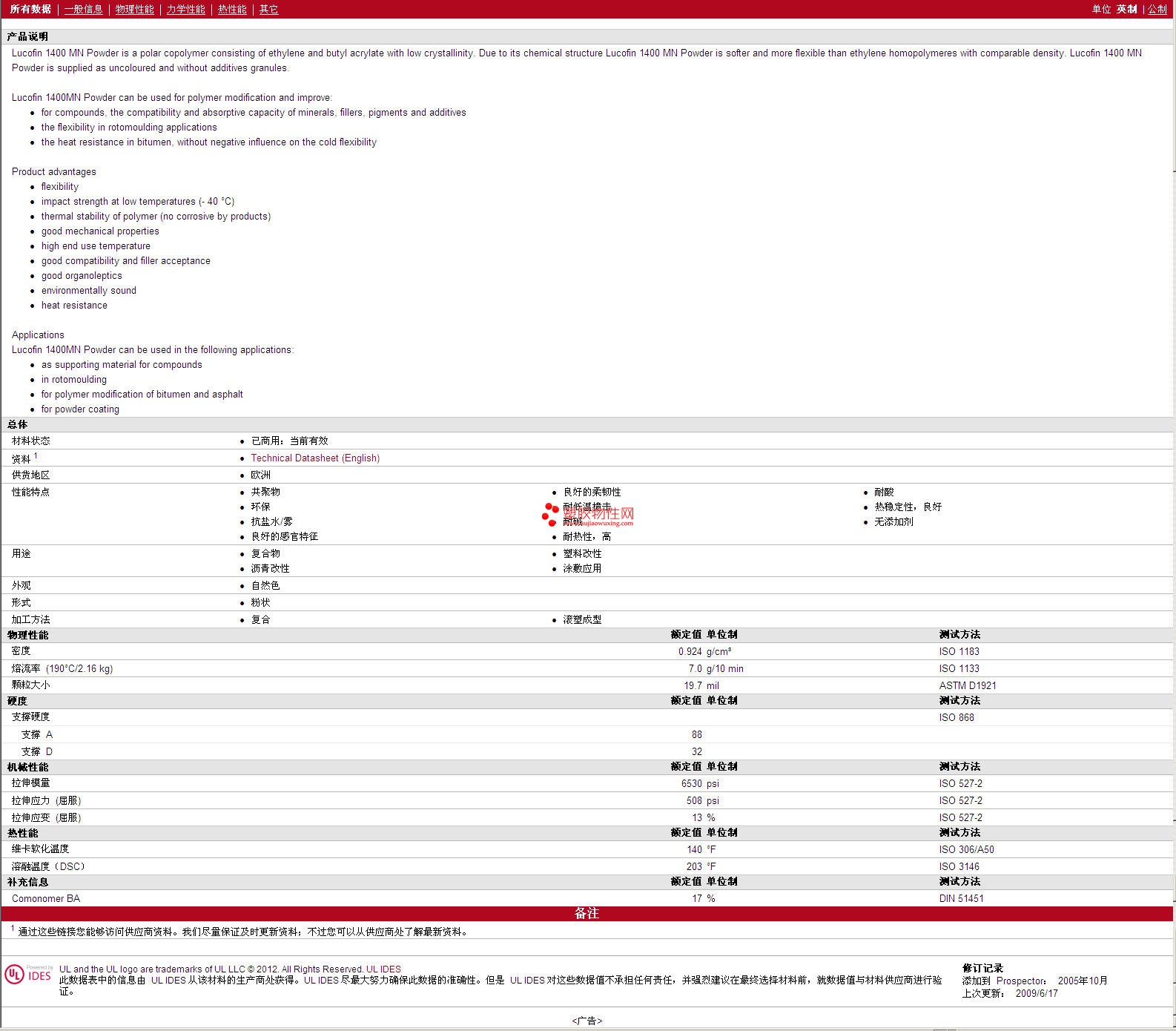Click the 欧洲 supply region value
Screen dimensions: 1176x1031
click(260, 475)
